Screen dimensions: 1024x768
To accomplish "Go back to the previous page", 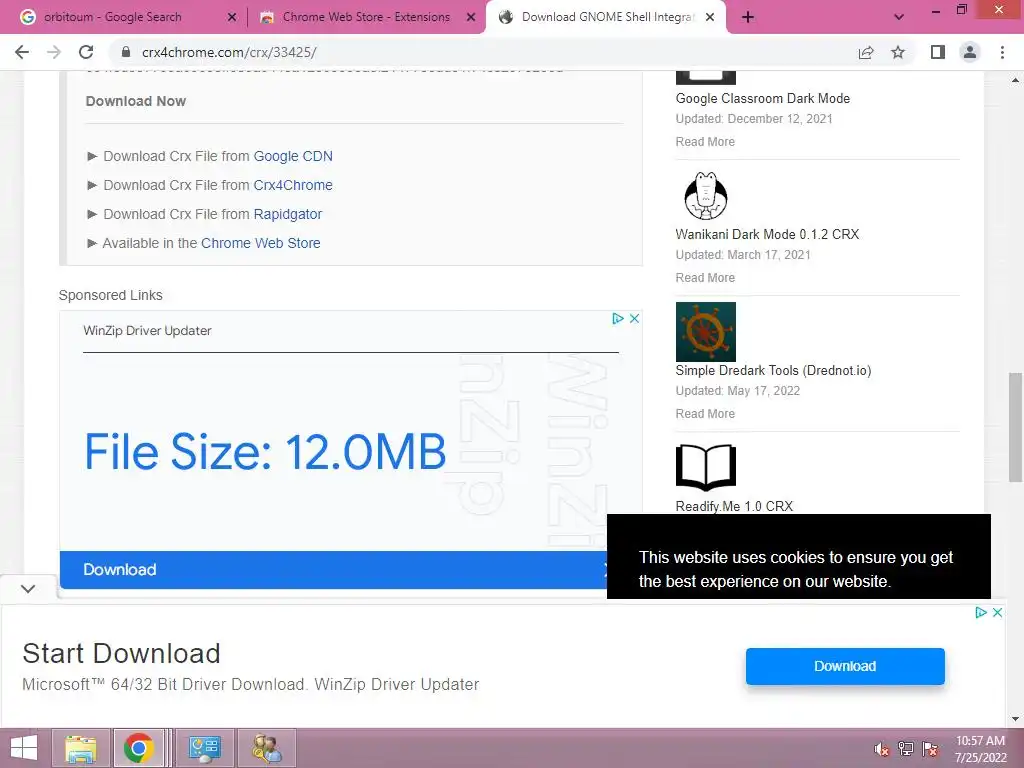I will [x=22, y=52].
